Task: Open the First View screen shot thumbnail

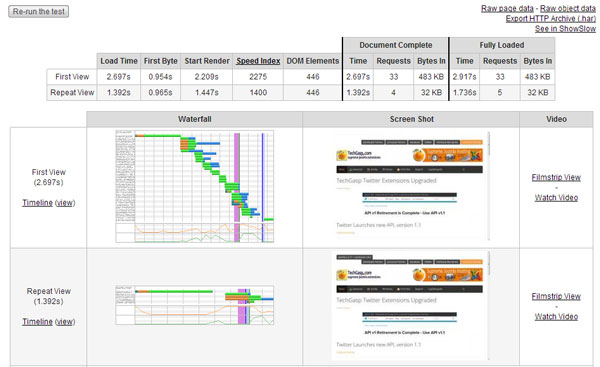Action: click(x=411, y=186)
